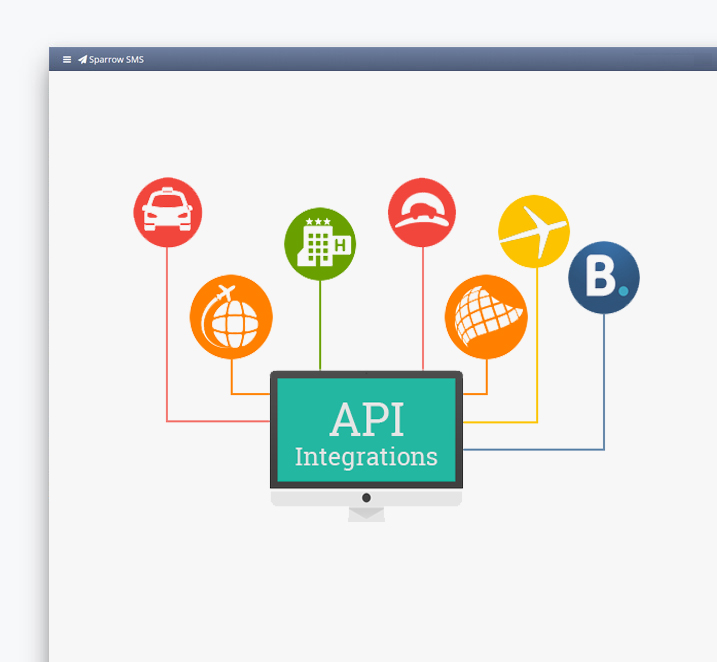Click the orange globe with airplane icon

pyautogui.click(x=231, y=317)
